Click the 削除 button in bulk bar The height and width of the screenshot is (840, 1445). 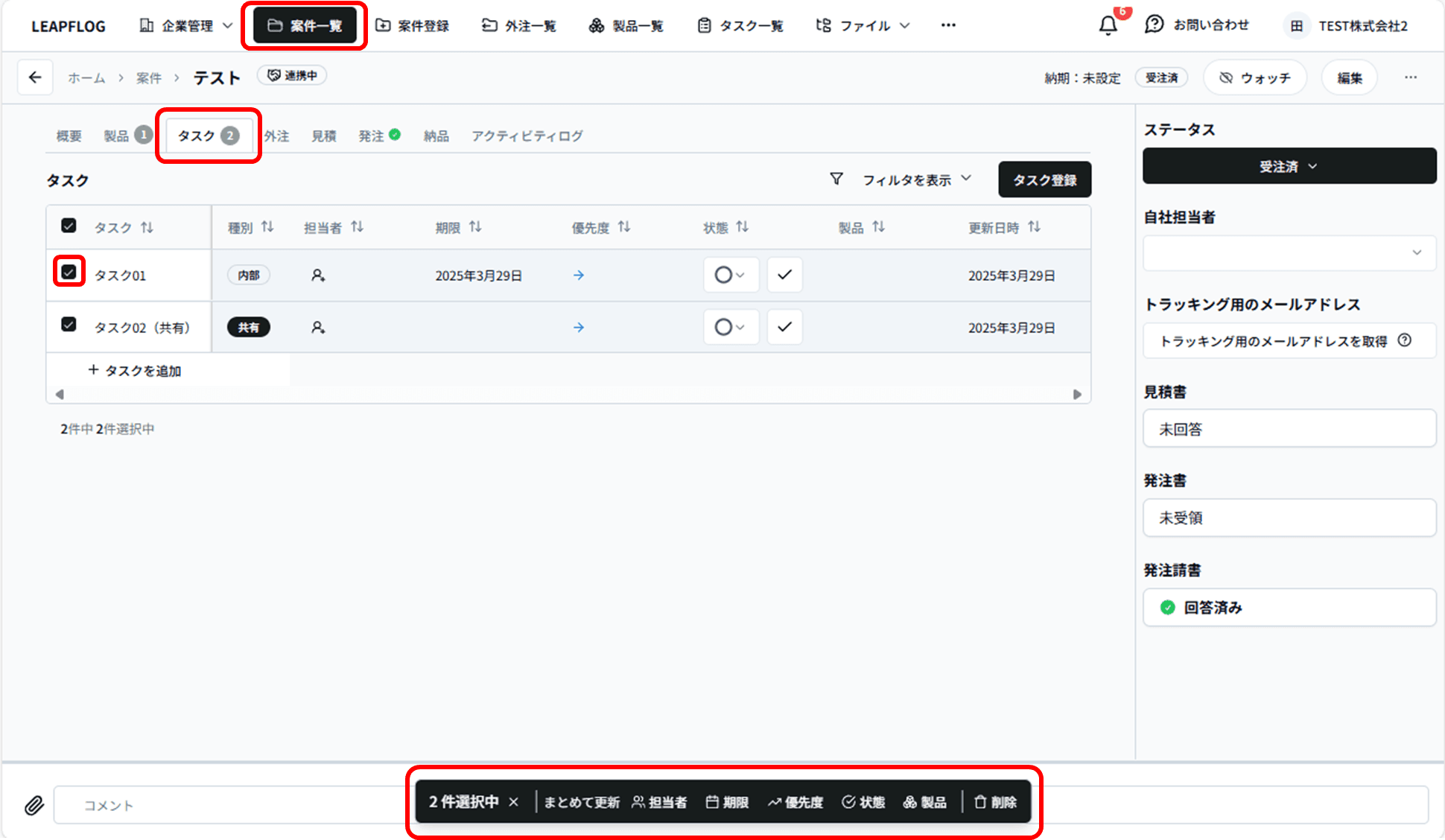coord(996,802)
